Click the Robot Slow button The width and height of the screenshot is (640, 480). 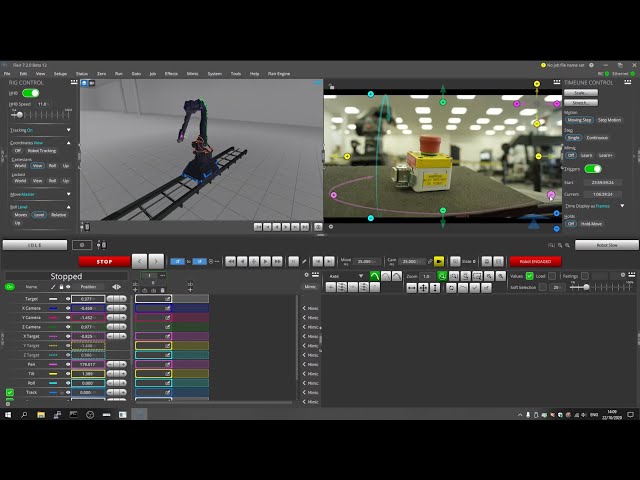click(x=607, y=245)
